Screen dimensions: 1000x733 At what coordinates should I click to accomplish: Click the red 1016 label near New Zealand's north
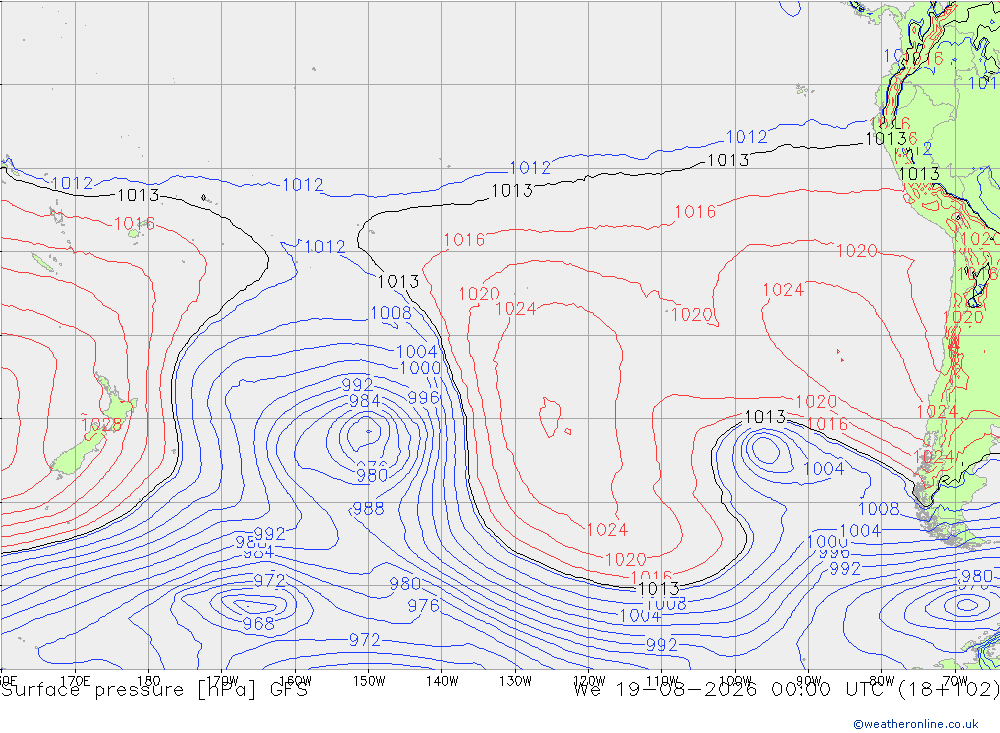[x=134, y=224]
